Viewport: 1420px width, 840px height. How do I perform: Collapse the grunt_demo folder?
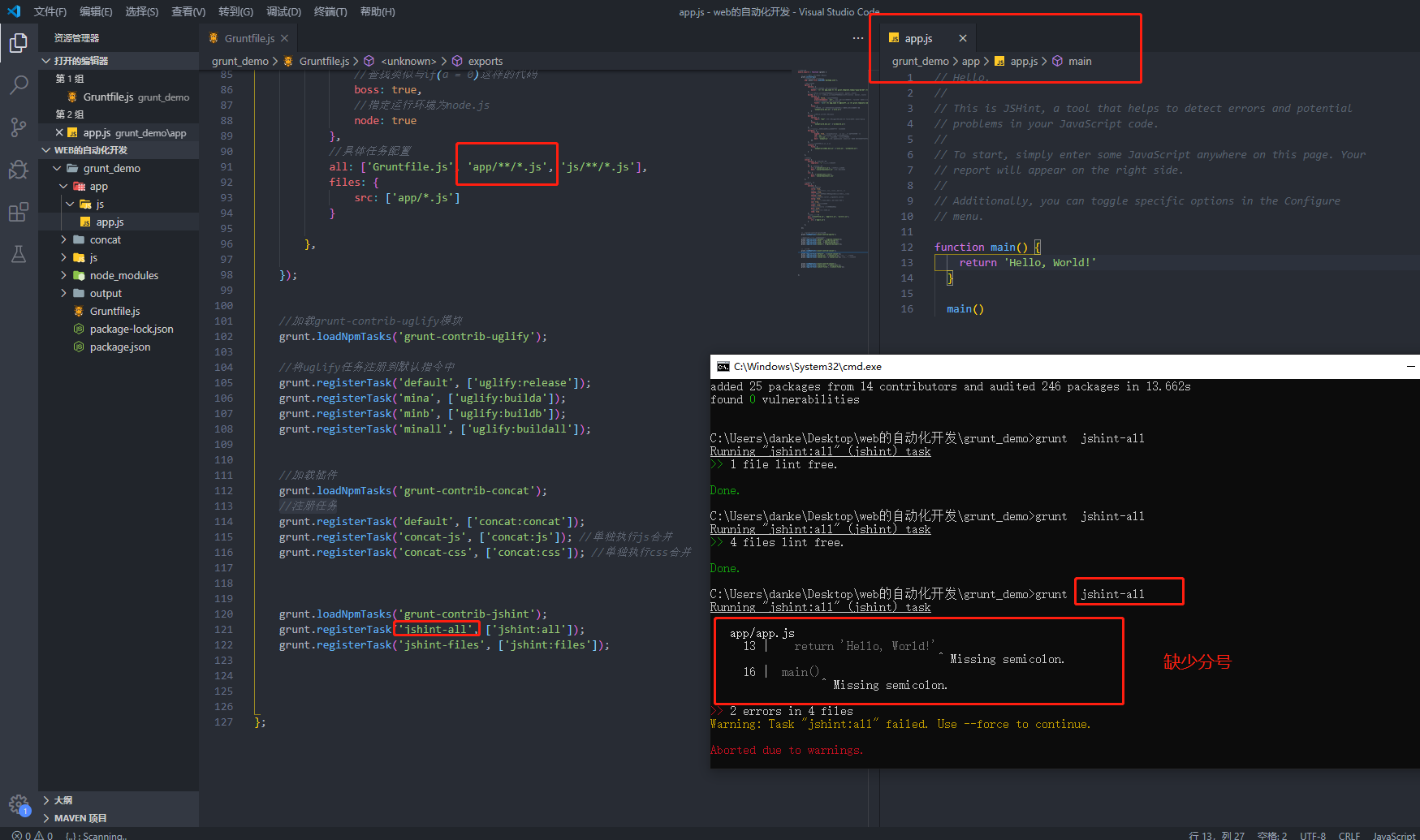coord(57,168)
